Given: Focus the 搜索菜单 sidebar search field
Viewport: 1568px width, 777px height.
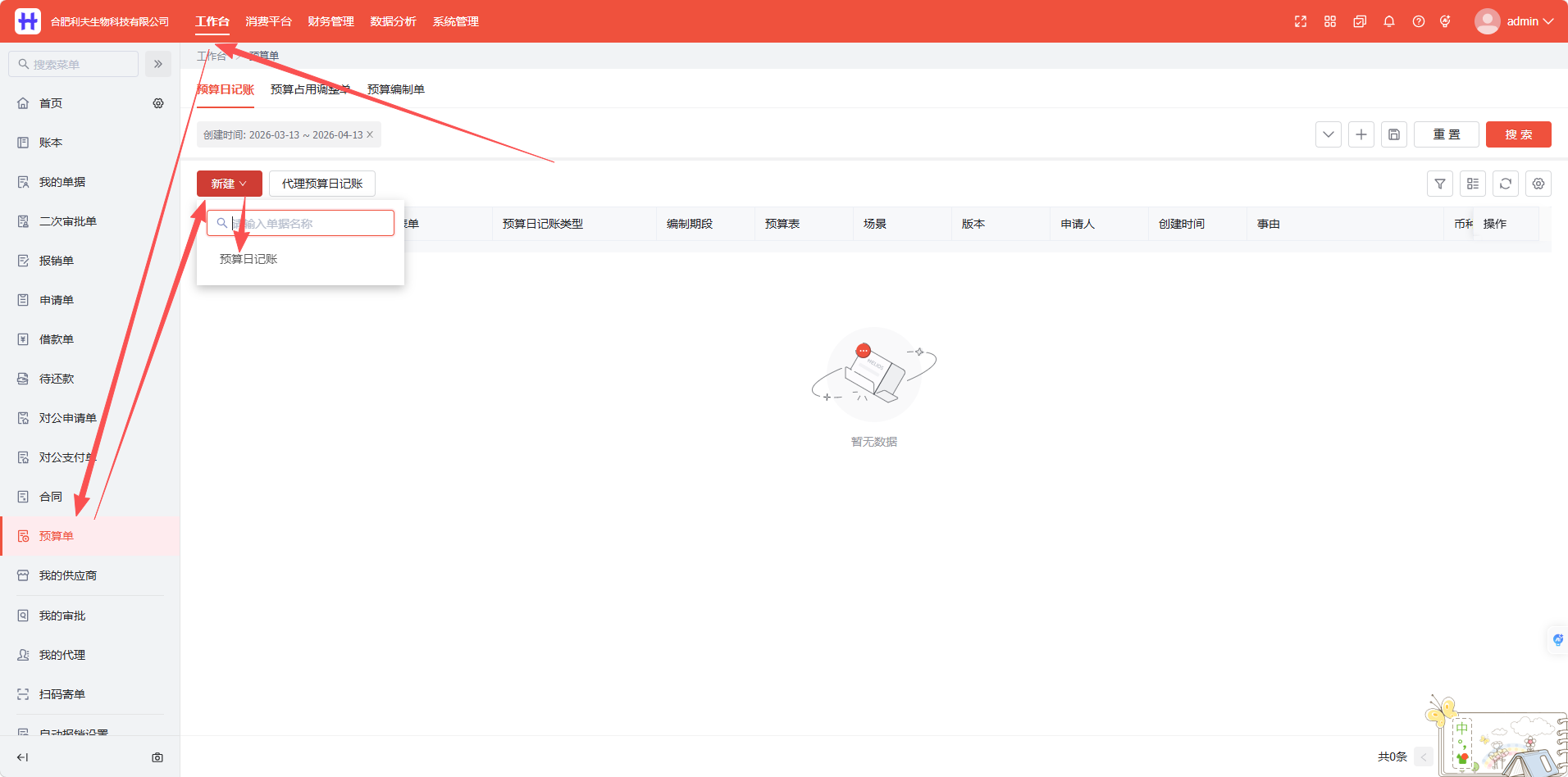Looking at the screenshot, I should tap(74, 64).
